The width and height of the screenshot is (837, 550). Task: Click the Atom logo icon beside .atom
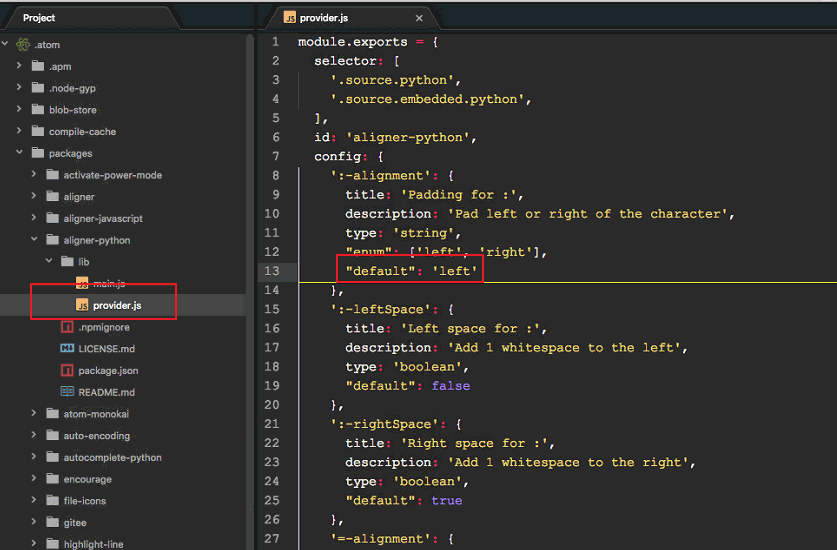point(22,45)
